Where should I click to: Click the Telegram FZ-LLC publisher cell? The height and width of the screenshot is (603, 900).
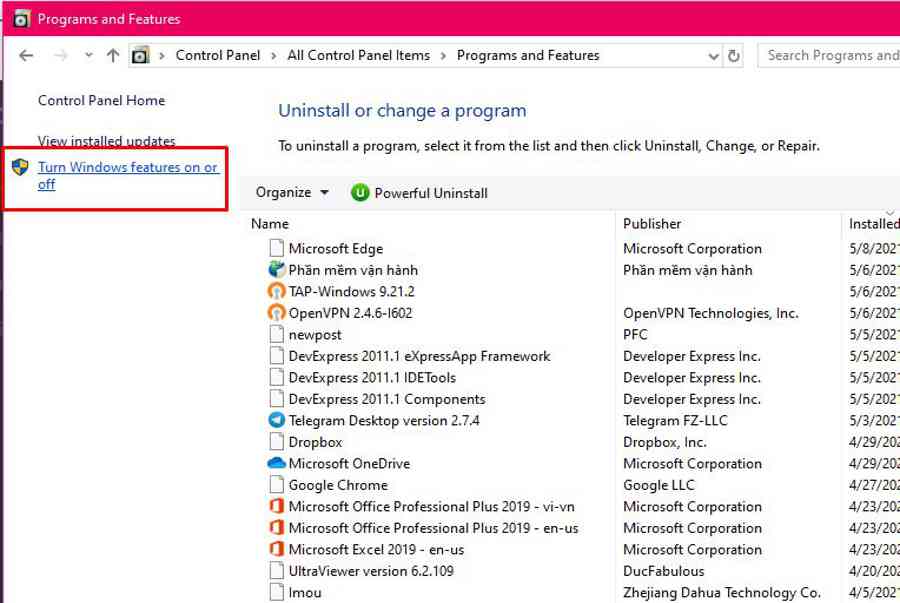(x=675, y=421)
